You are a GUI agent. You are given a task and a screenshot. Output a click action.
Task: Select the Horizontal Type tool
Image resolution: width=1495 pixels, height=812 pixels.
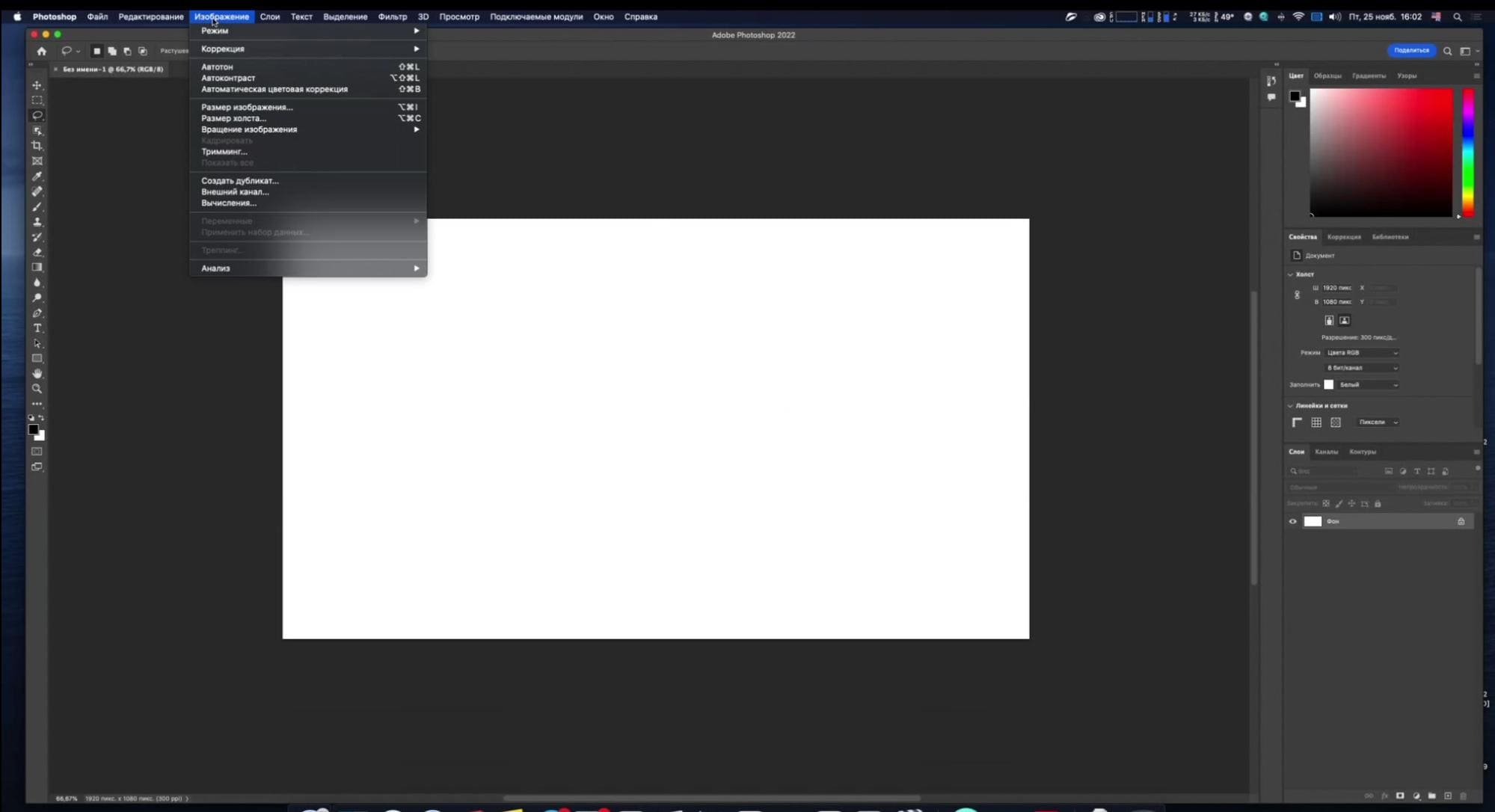click(x=37, y=328)
